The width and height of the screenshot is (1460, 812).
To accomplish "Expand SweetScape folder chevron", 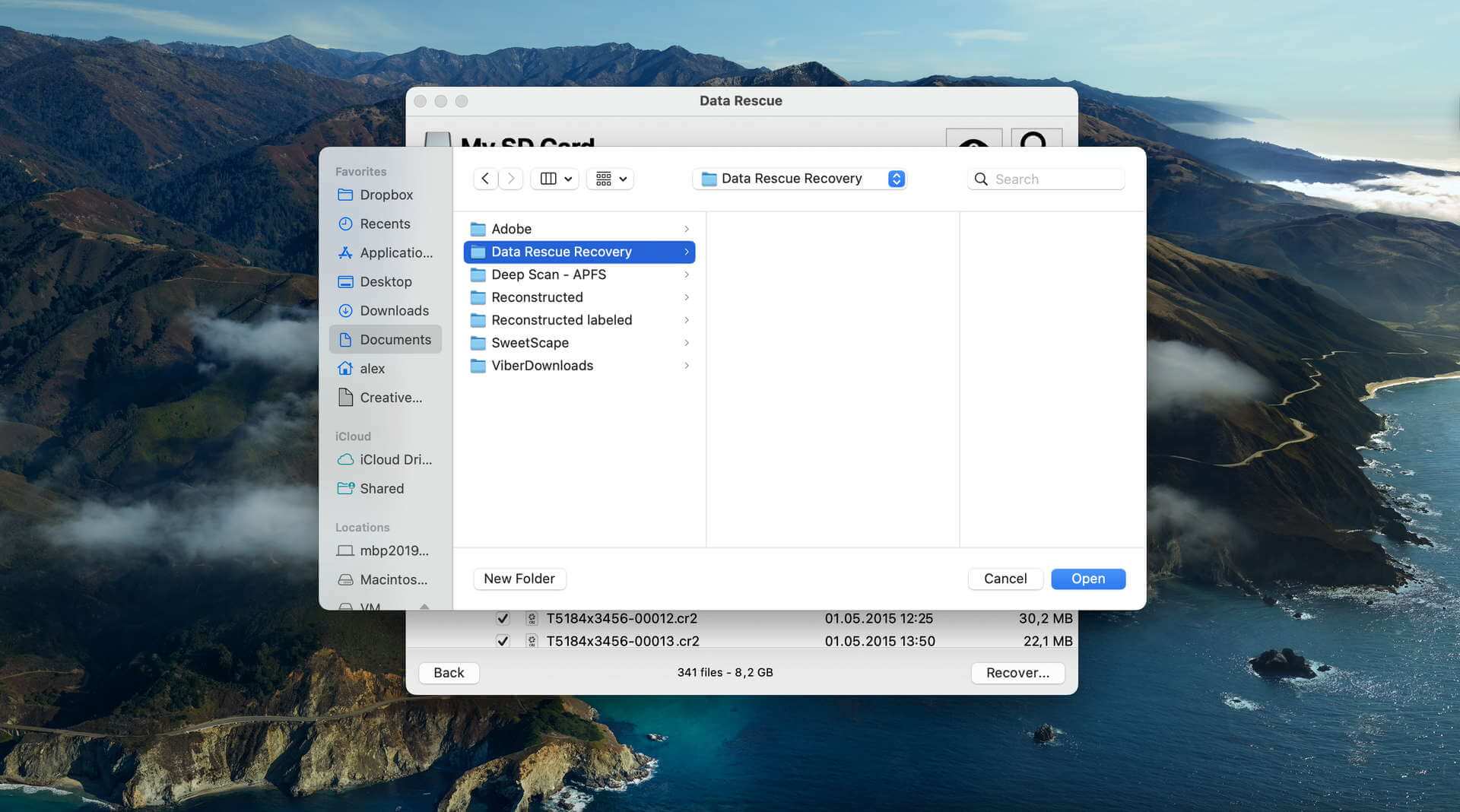I will 687,343.
